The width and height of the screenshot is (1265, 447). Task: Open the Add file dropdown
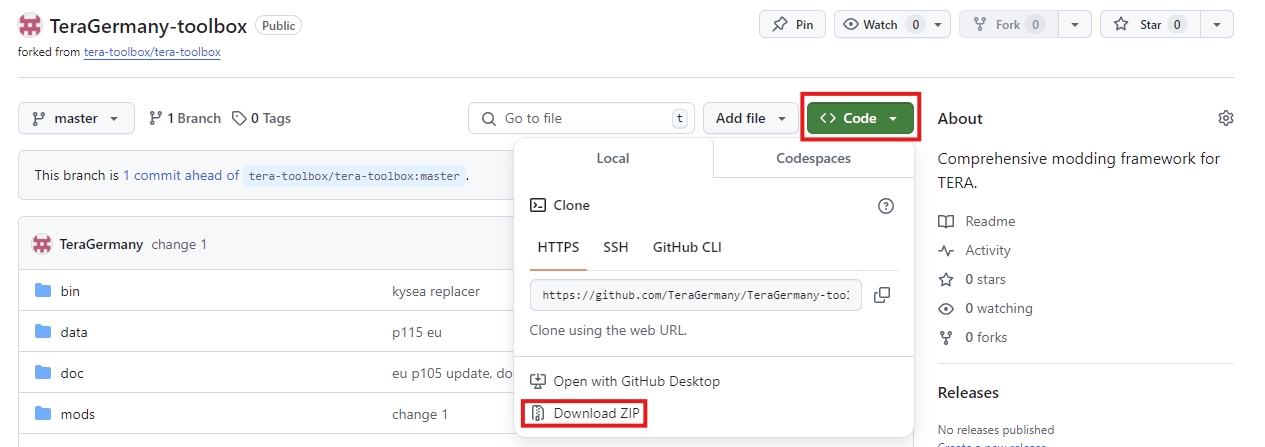751,118
